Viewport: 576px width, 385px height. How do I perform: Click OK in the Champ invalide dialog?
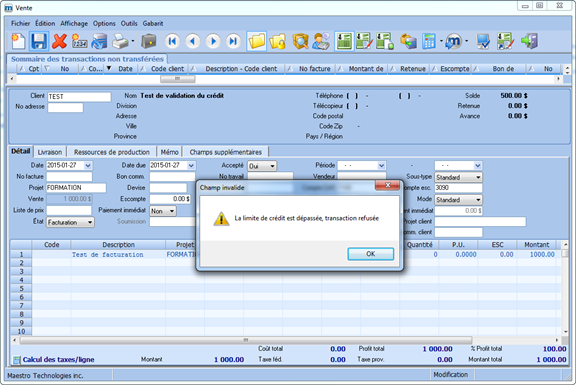coord(371,254)
